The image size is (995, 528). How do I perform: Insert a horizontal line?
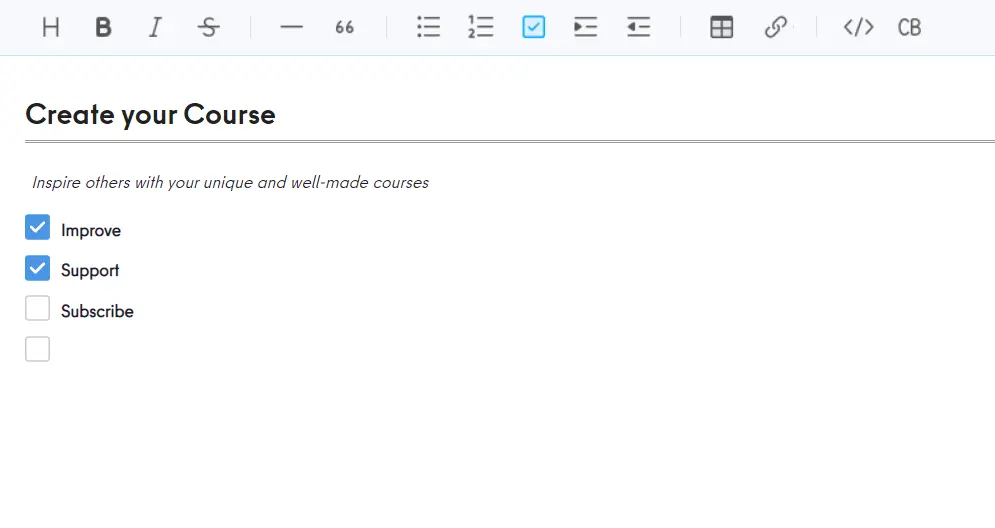(x=291, y=28)
